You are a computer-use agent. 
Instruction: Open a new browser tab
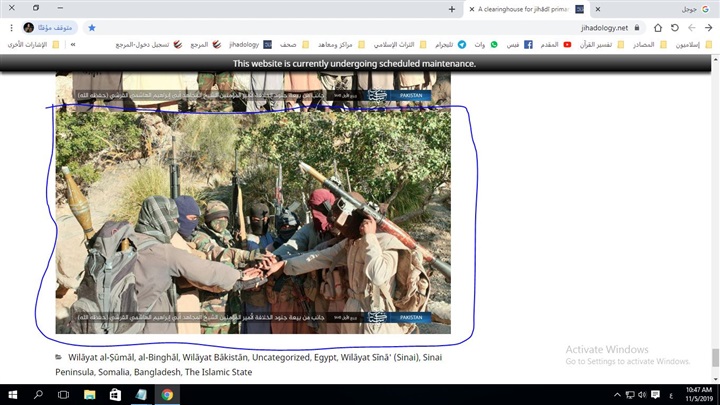click(x=453, y=8)
